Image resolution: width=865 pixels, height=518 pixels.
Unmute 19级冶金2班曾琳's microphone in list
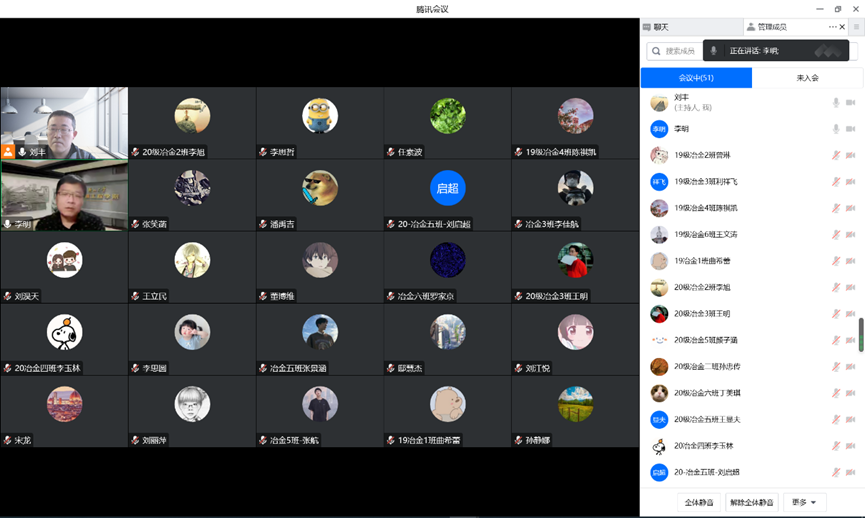coord(836,155)
